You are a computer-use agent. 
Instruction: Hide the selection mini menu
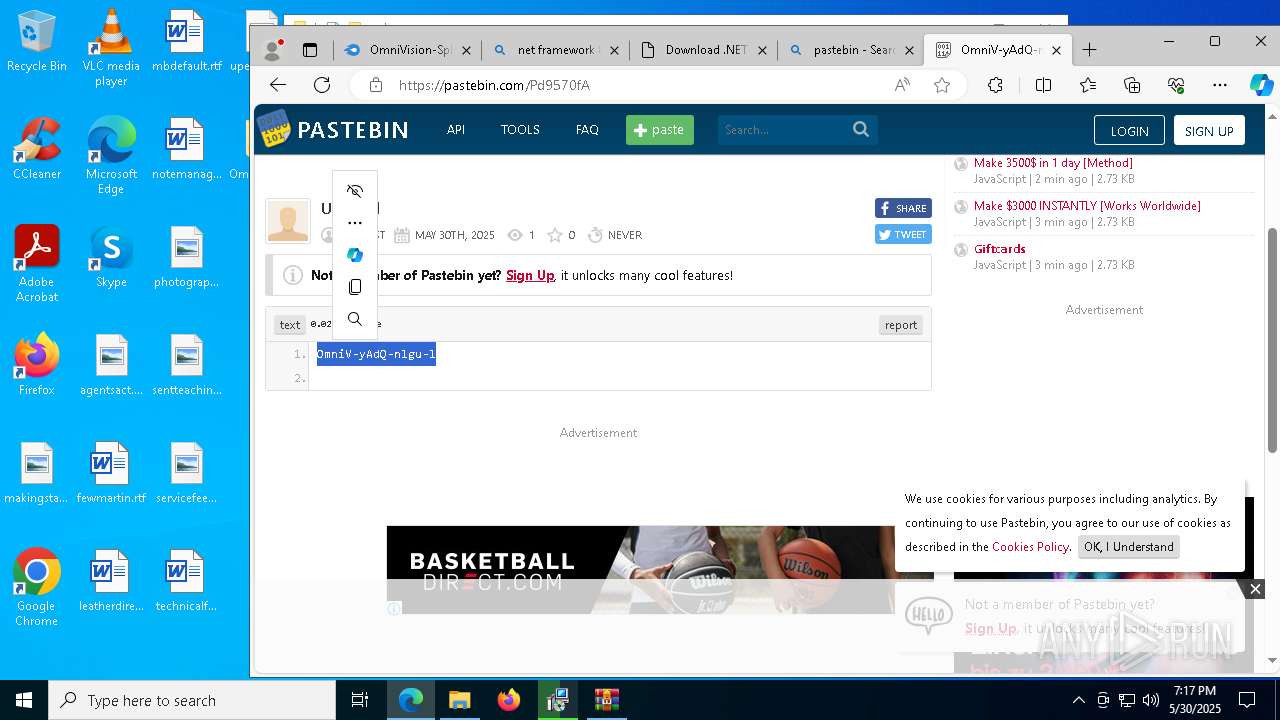(354, 191)
